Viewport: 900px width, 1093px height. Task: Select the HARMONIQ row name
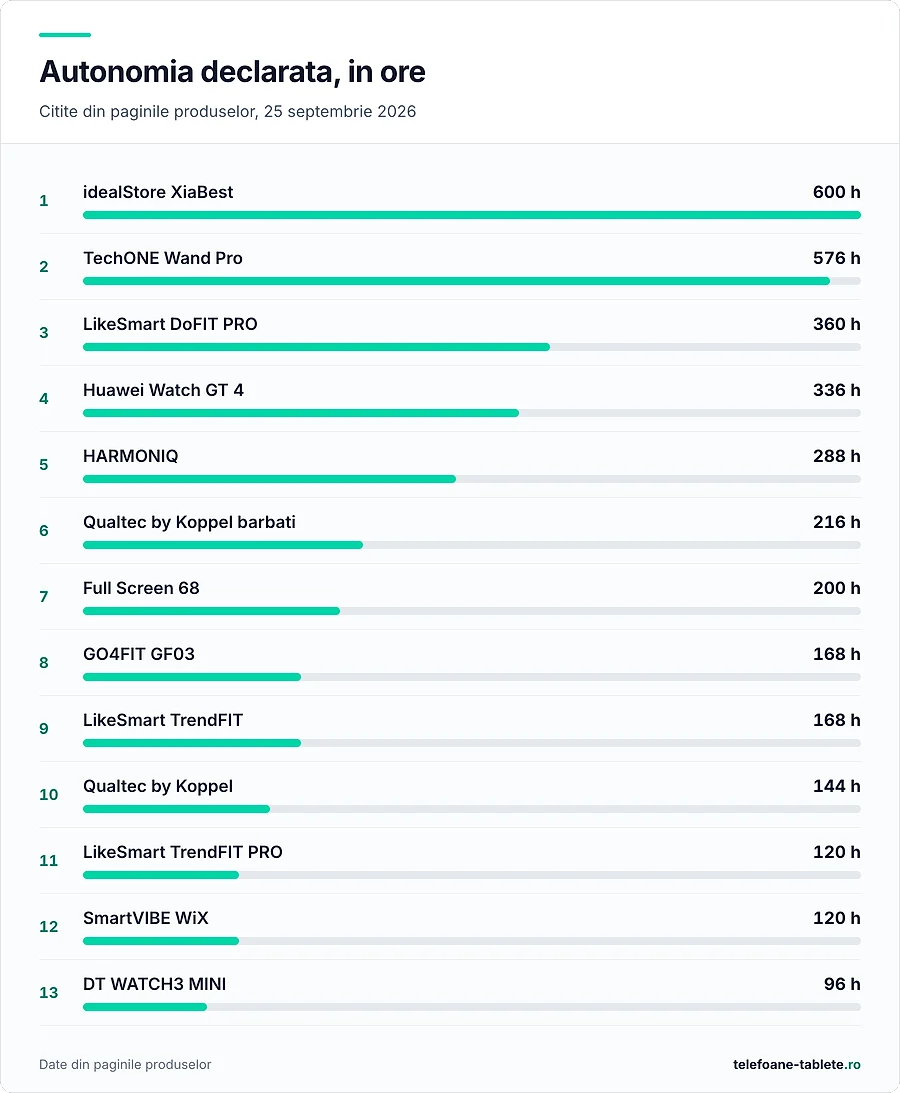(130, 457)
